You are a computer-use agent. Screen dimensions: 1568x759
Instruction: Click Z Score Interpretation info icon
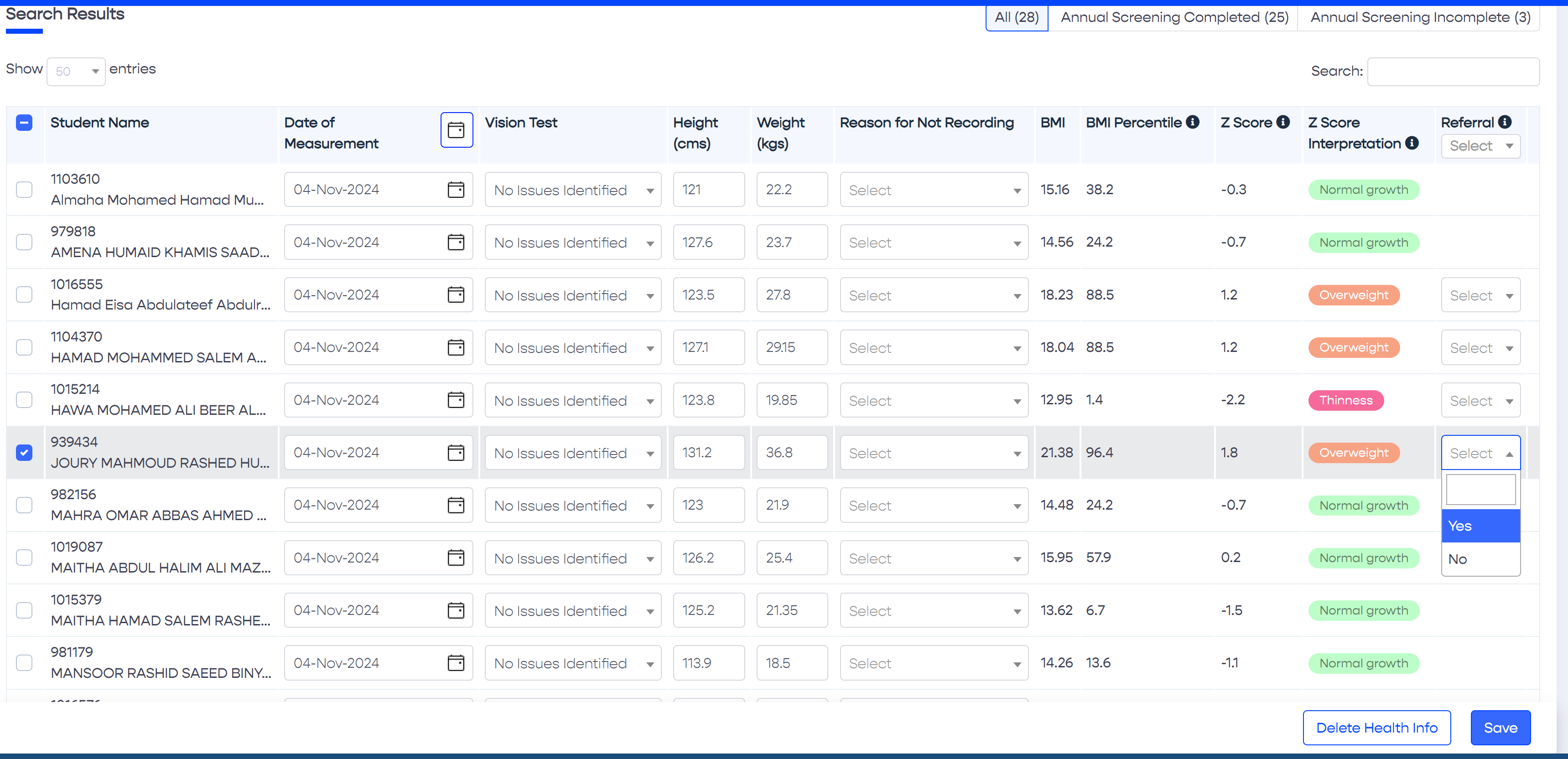[1412, 143]
